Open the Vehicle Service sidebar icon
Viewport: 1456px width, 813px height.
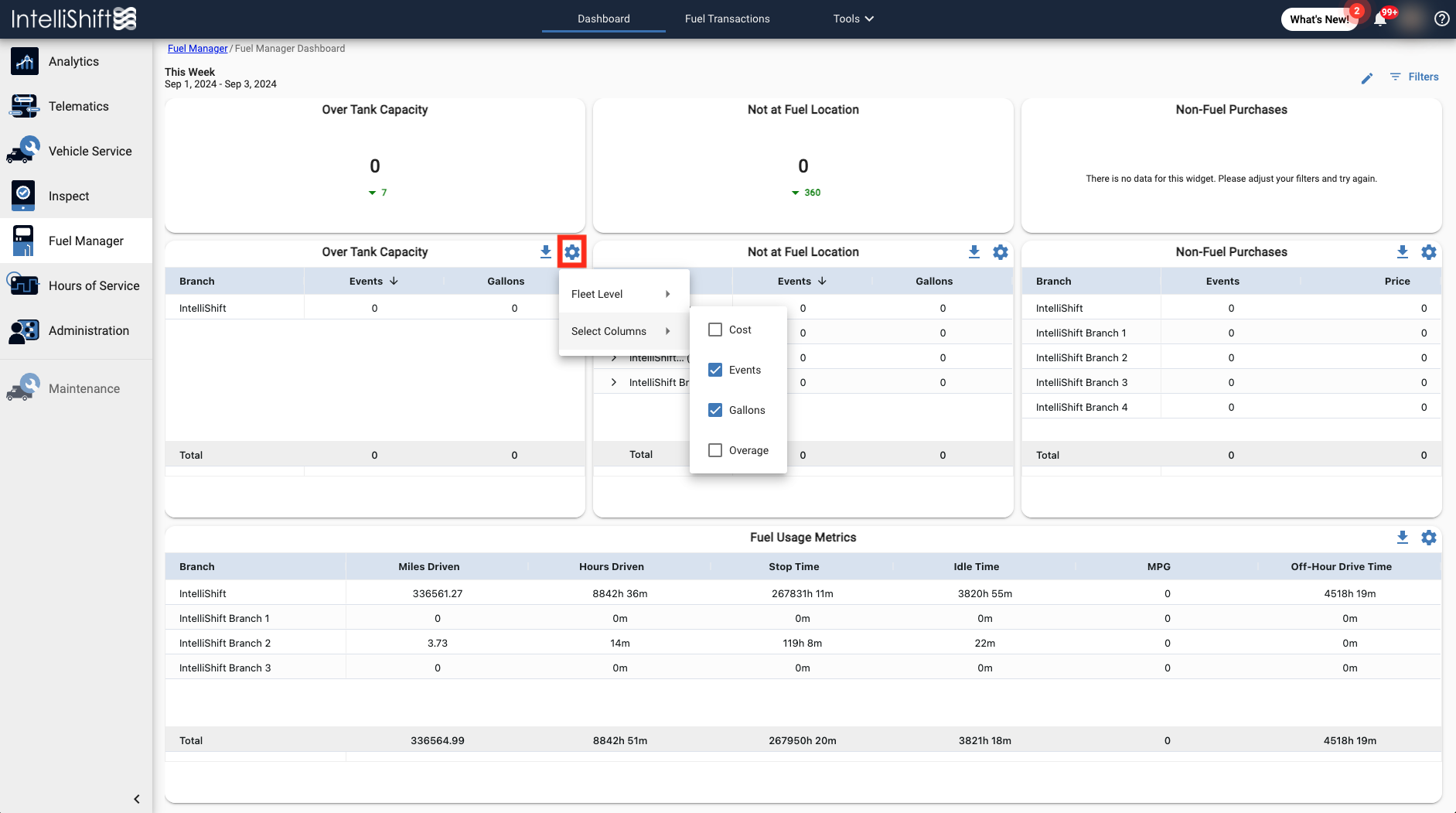tap(24, 151)
